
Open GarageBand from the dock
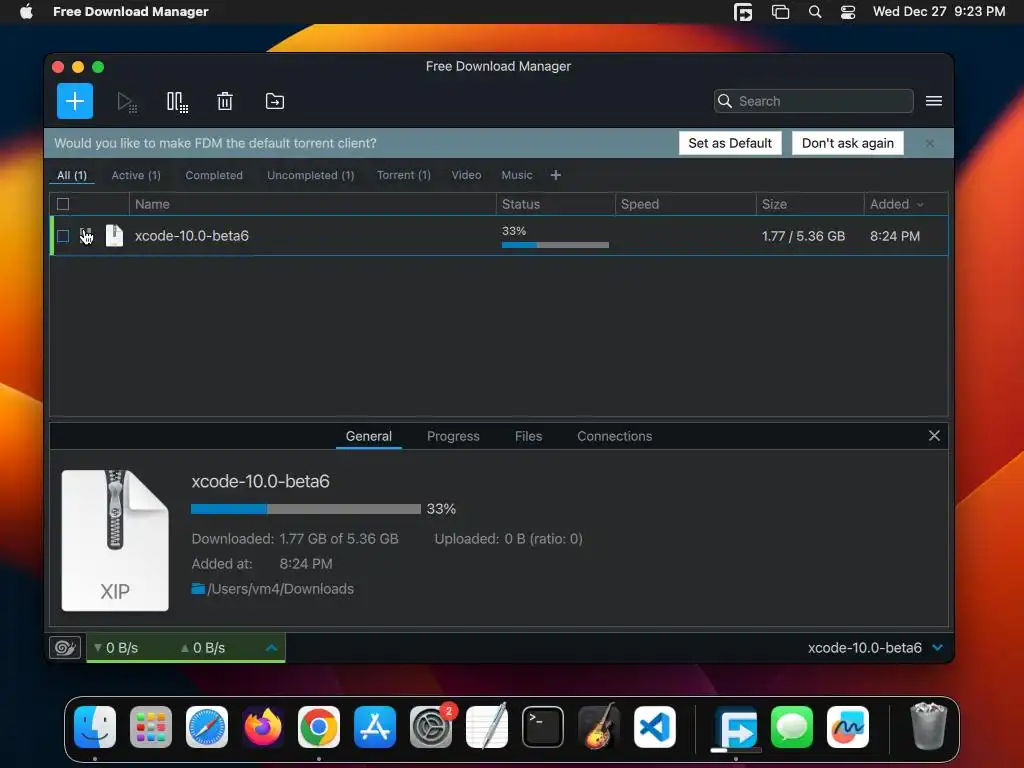coord(599,727)
